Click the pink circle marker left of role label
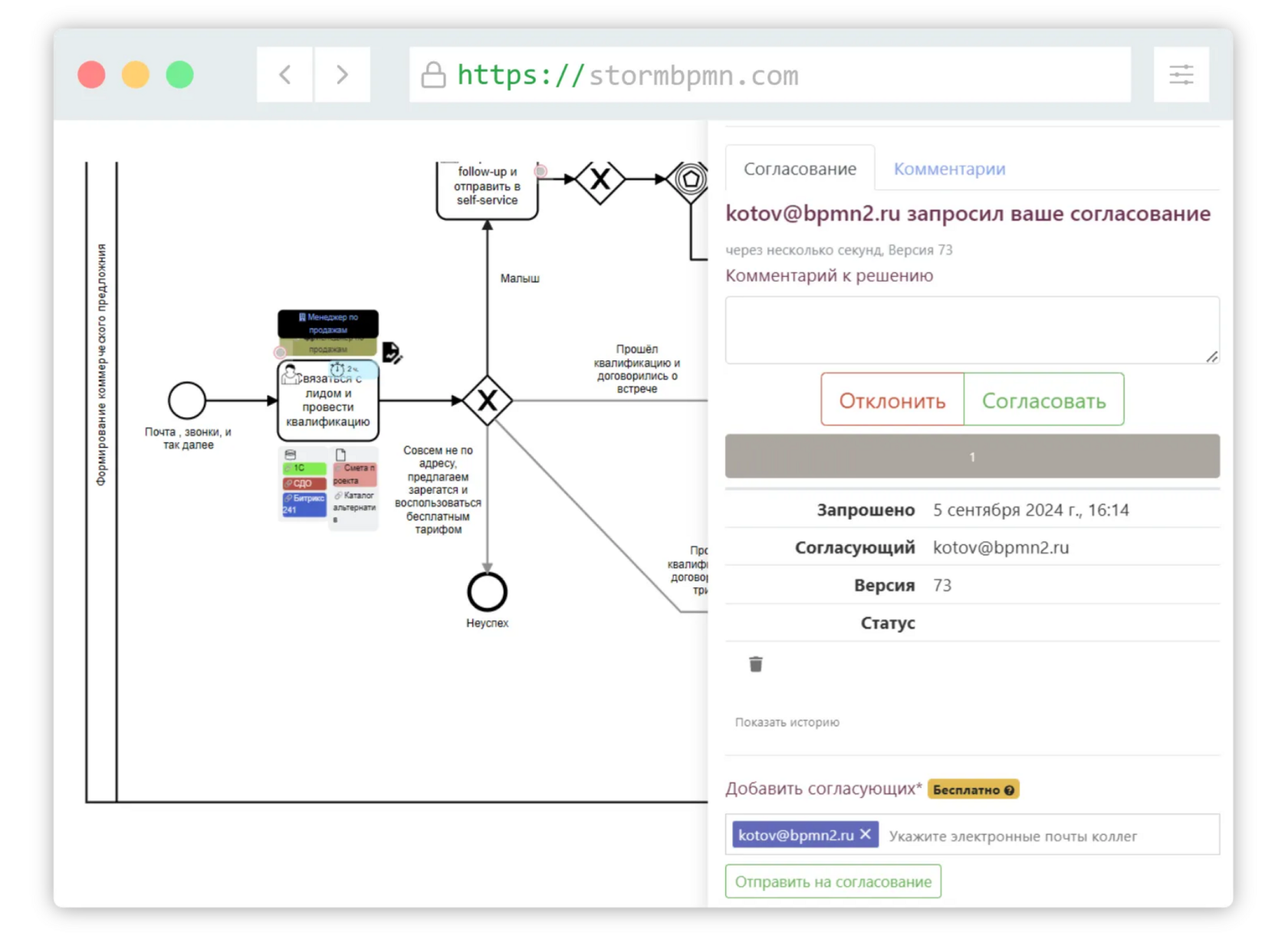Screen dimensions: 1288x936 coord(281,353)
